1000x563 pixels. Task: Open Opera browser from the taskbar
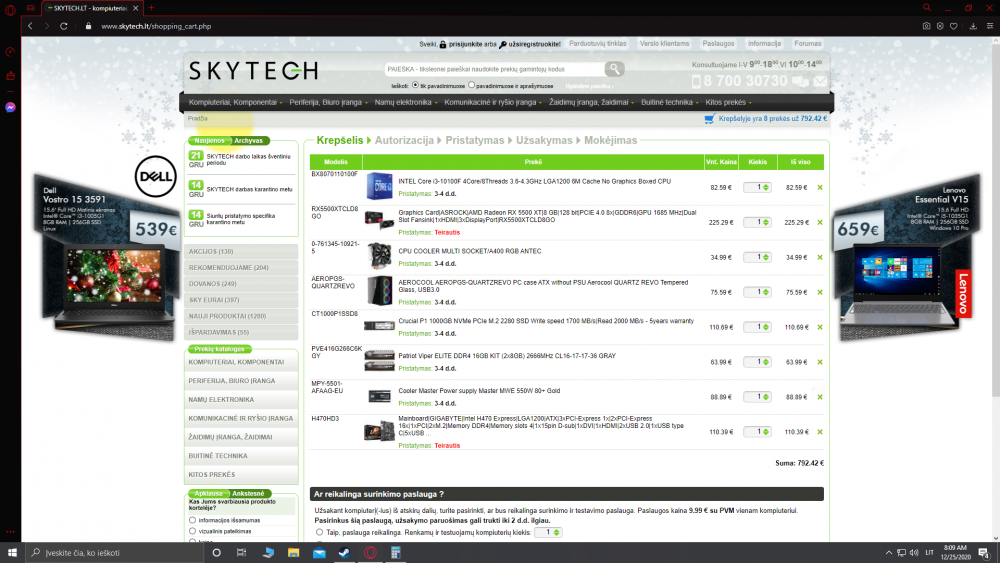(370, 553)
